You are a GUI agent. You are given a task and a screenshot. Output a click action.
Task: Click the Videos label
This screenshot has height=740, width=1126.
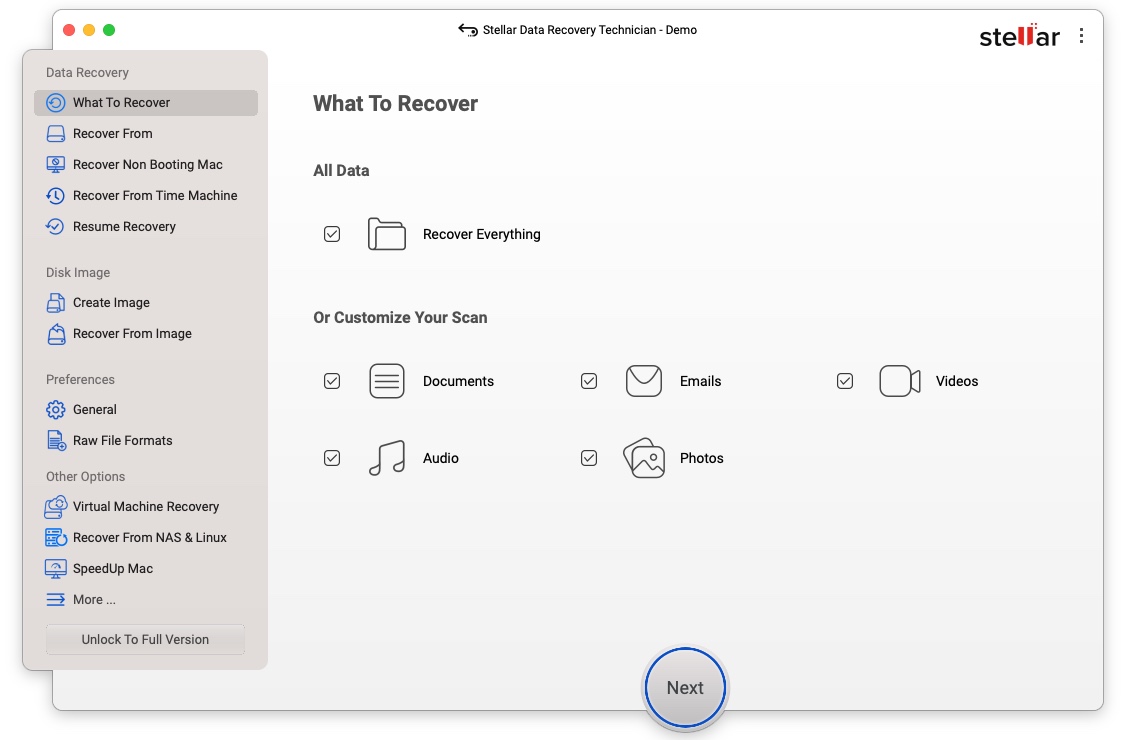[957, 381]
